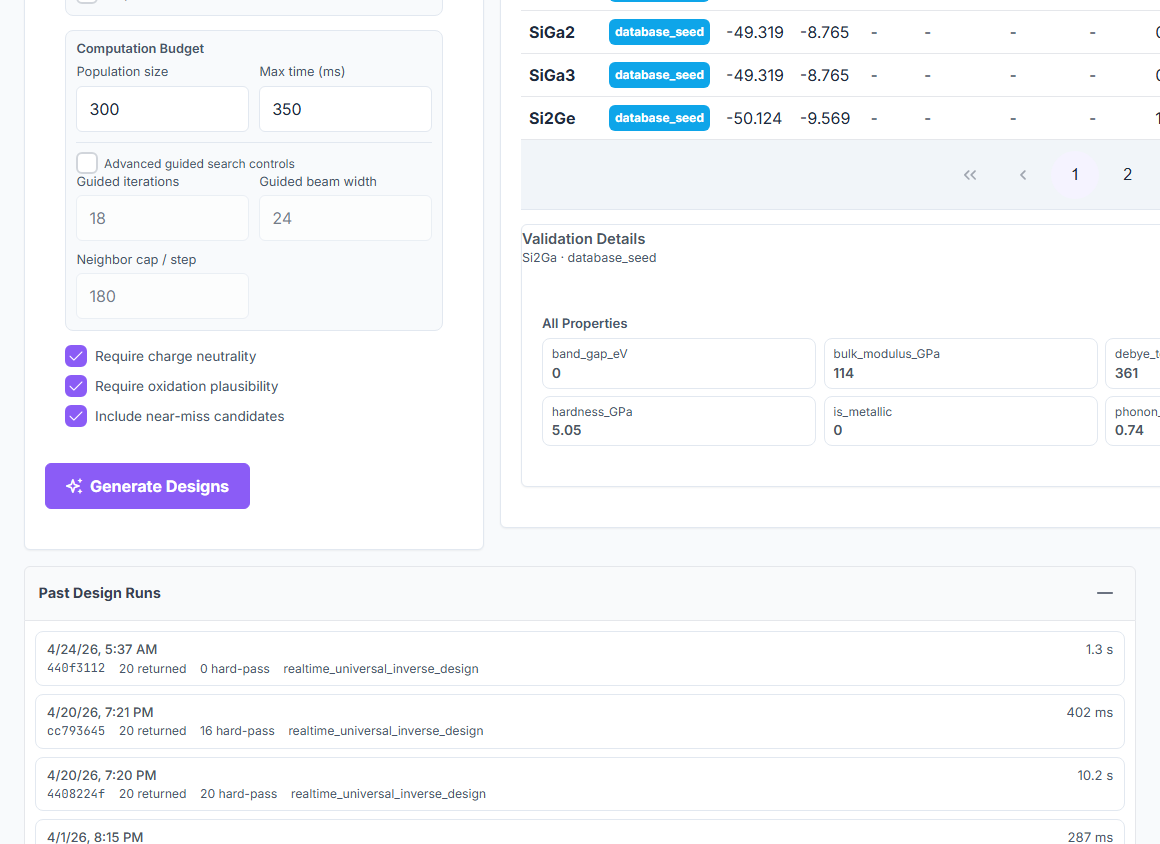Toggle Include near-miss candidates checkbox
The height and width of the screenshot is (844, 1160).
[x=76, y=416]
